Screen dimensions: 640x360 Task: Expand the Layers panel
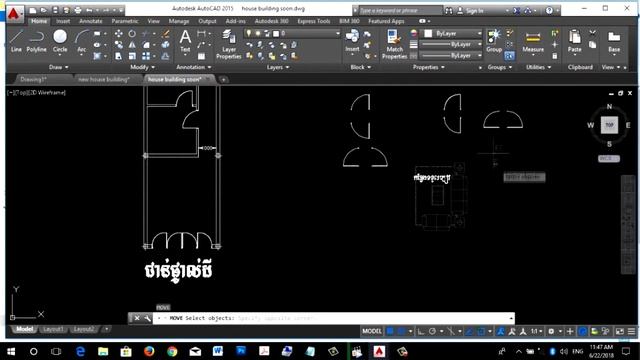click(278, 67)
